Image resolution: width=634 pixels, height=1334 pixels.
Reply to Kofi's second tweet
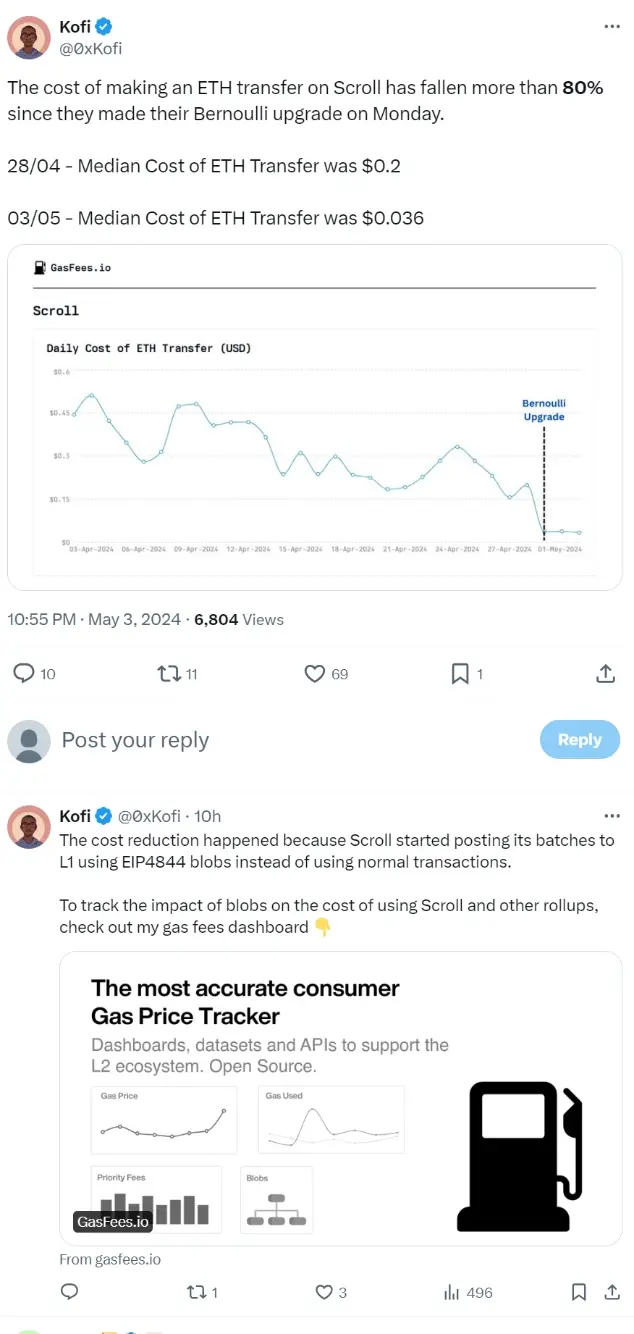(x=70, y=1292)
